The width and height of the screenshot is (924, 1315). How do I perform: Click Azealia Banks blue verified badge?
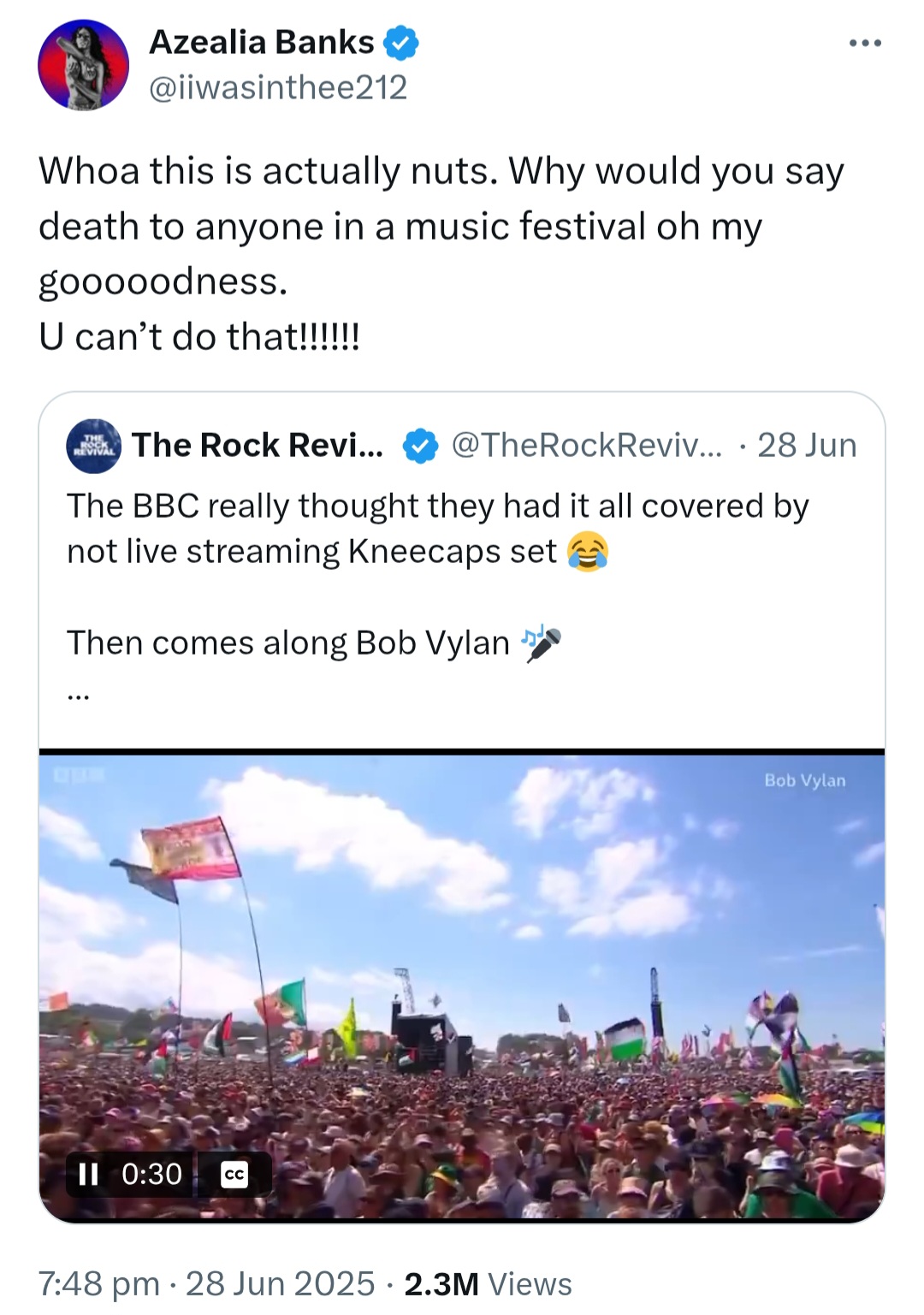(400, 43)
